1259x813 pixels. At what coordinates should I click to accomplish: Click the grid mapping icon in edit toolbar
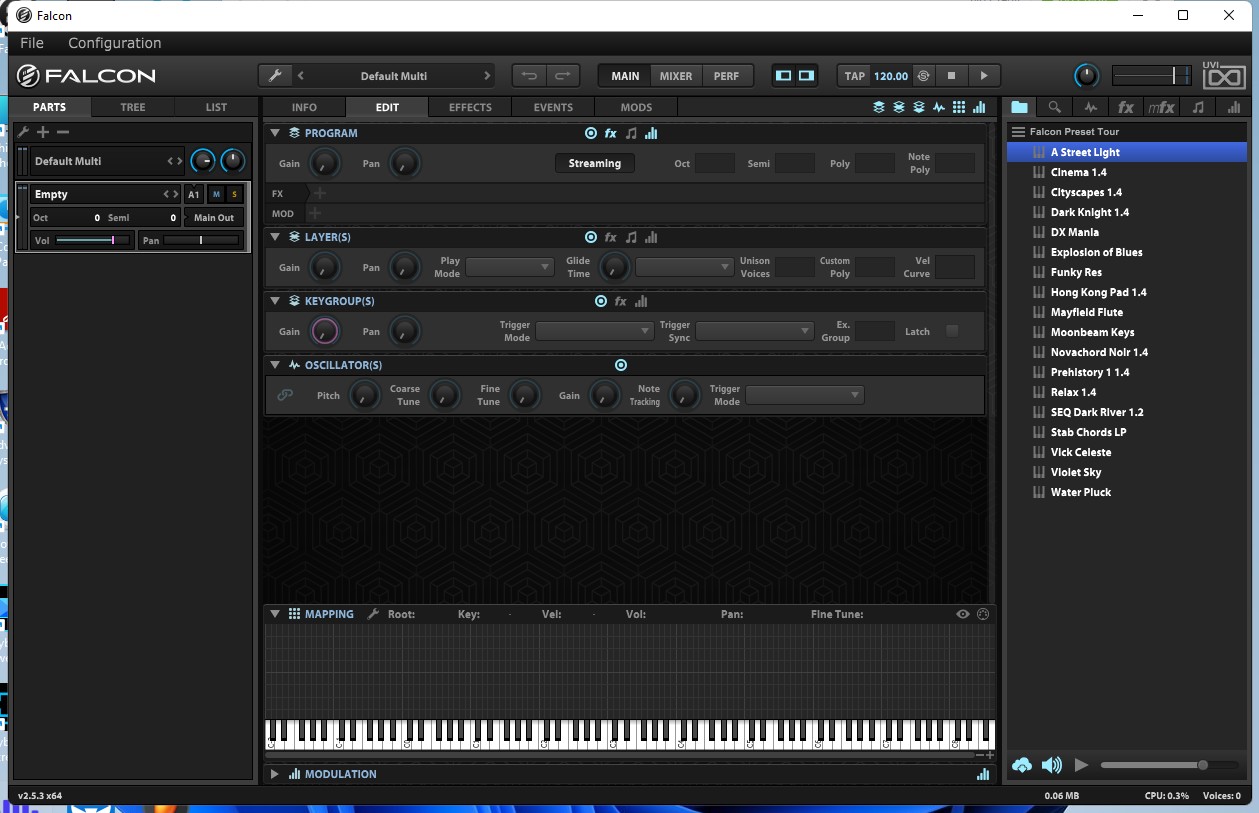(959, 107)
